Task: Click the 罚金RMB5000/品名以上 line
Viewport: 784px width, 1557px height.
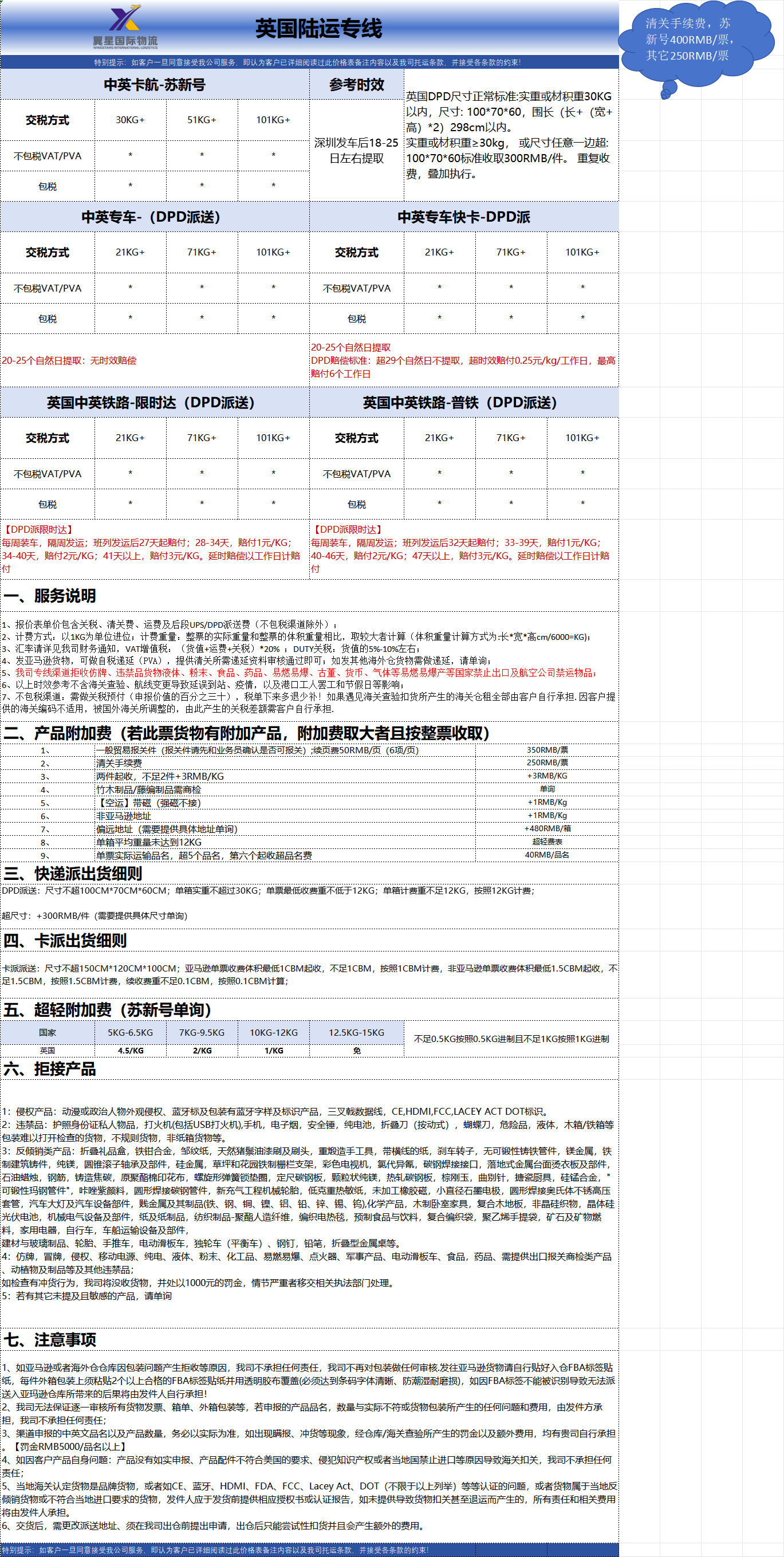Action: tap(65, 1447)
